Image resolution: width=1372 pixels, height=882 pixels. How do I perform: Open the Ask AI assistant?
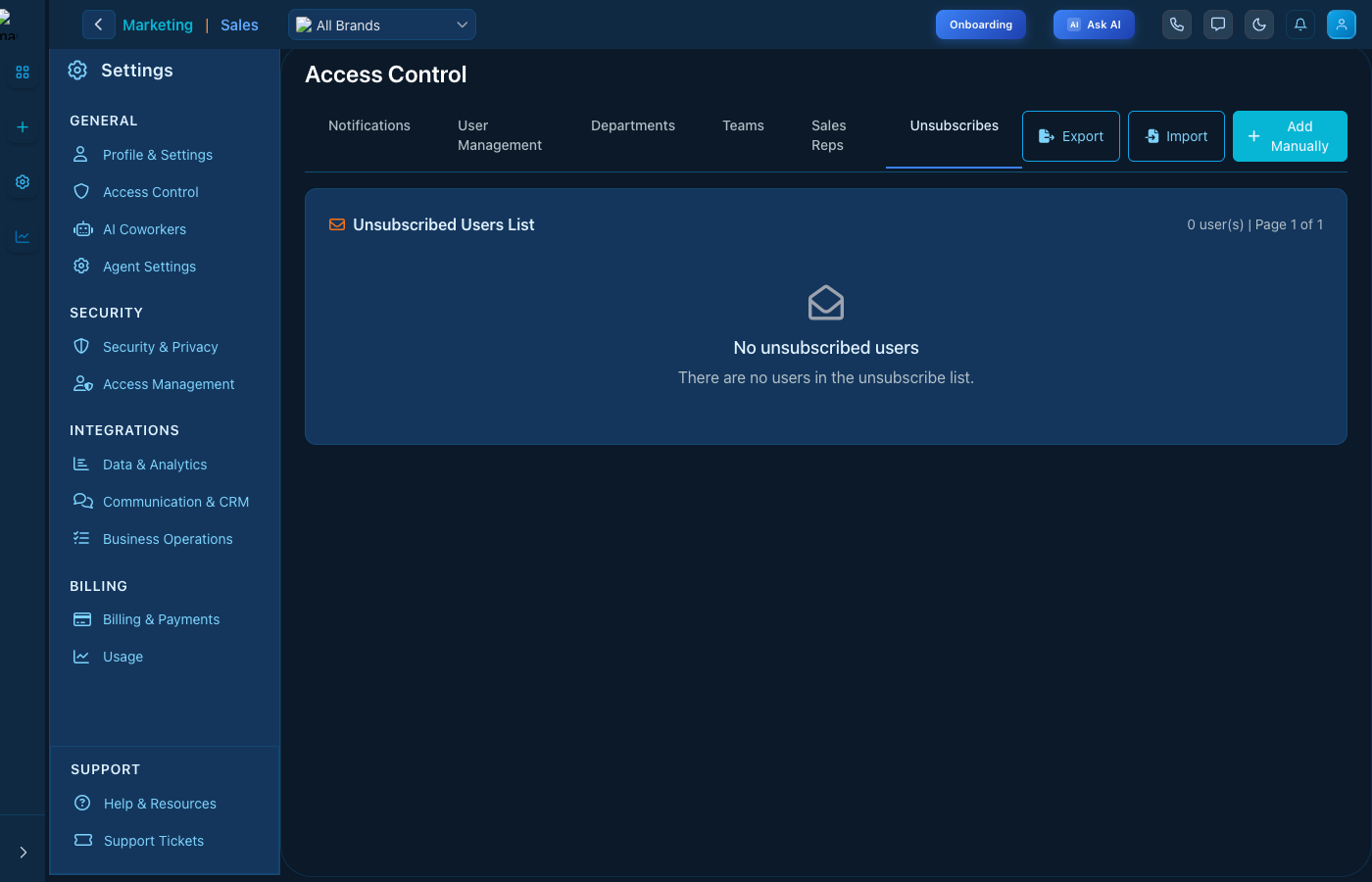click(x=1094, y=24)
